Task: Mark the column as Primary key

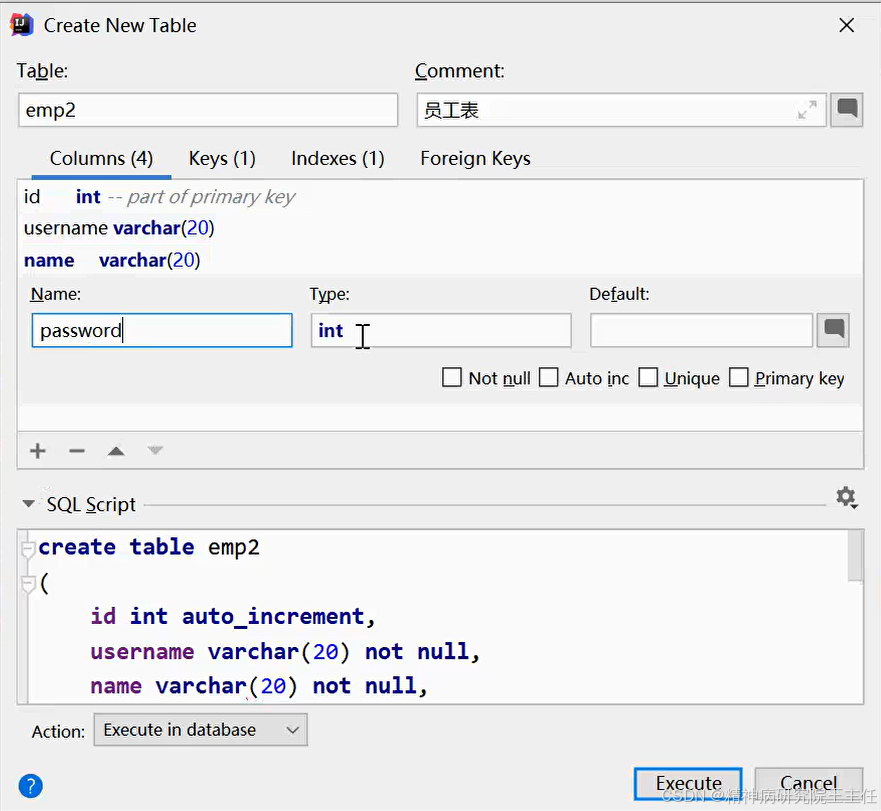Action: [738, 378]
